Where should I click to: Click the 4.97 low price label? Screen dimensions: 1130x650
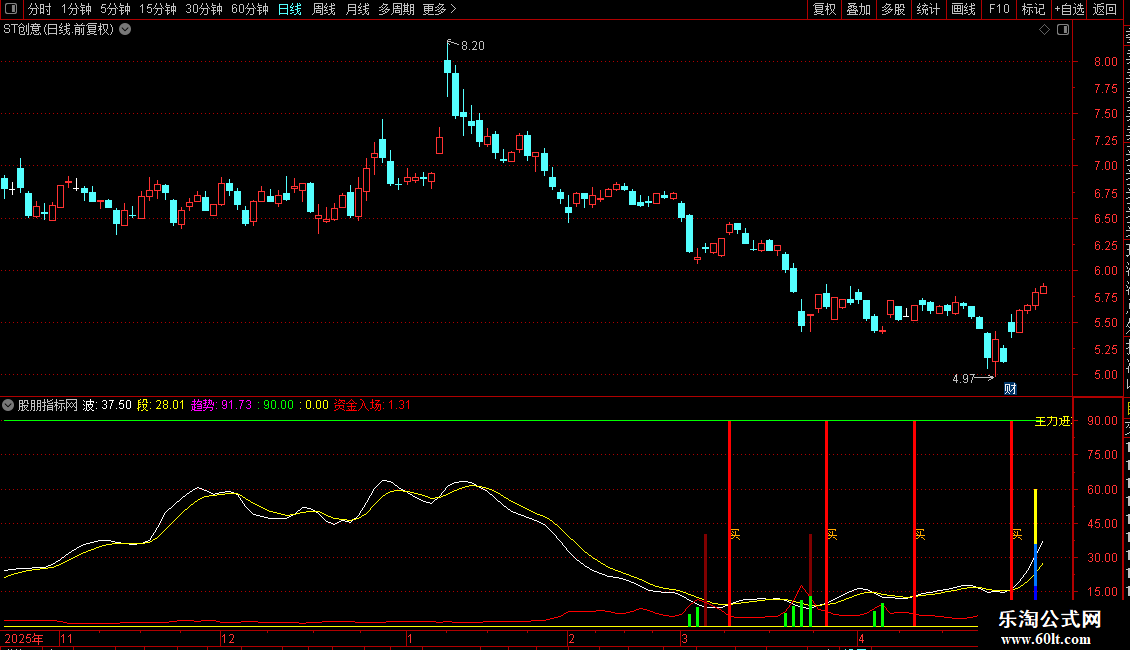[x=964, y=378]
